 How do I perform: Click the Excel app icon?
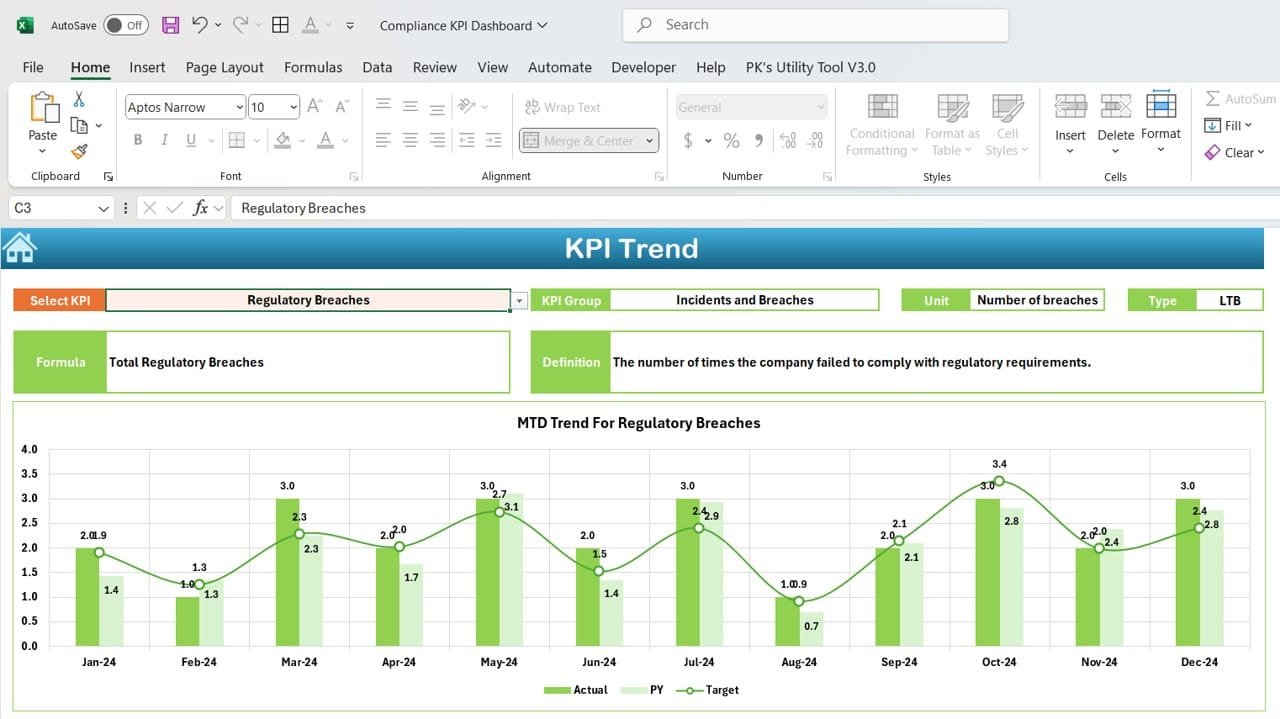pos(25,25)
